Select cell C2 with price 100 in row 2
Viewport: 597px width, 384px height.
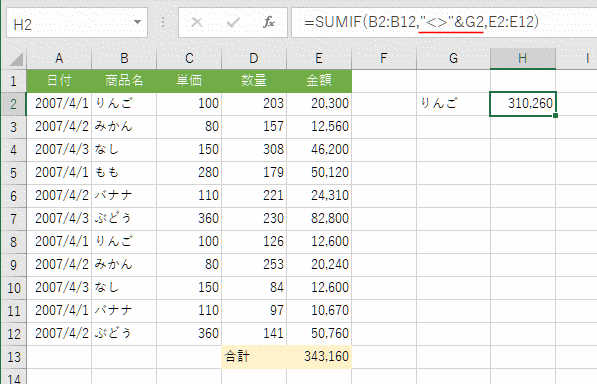(x=189, y=104)
